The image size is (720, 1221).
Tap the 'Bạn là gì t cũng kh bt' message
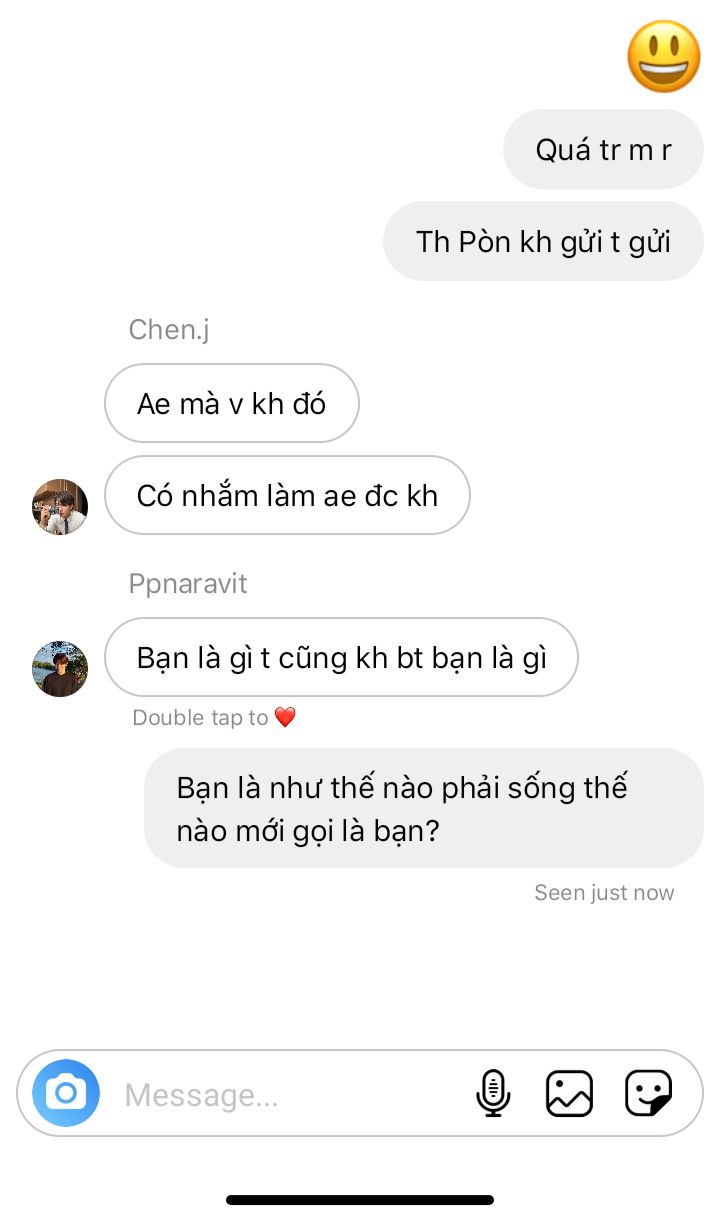341,657
